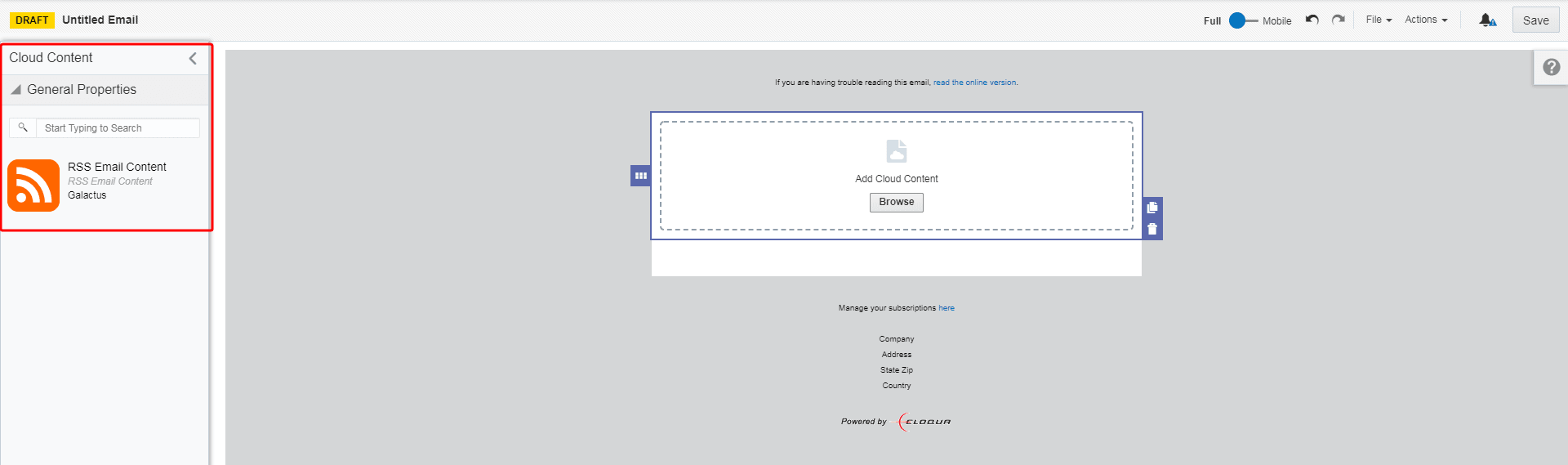Click the DRAFT status badge
Image resolution: width=1568 pixels, height=465 pixels.
pyautogui.click(x=32, y=20)
